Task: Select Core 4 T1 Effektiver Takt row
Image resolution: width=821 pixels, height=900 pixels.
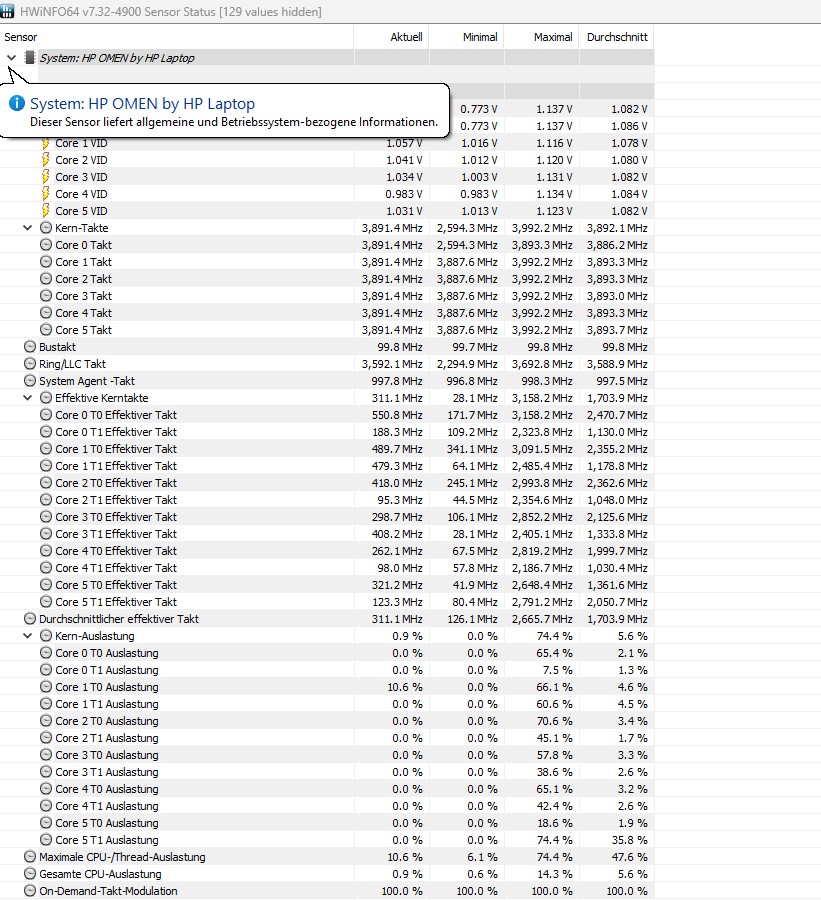Action: pyautogui.click(x=327, y=568)
